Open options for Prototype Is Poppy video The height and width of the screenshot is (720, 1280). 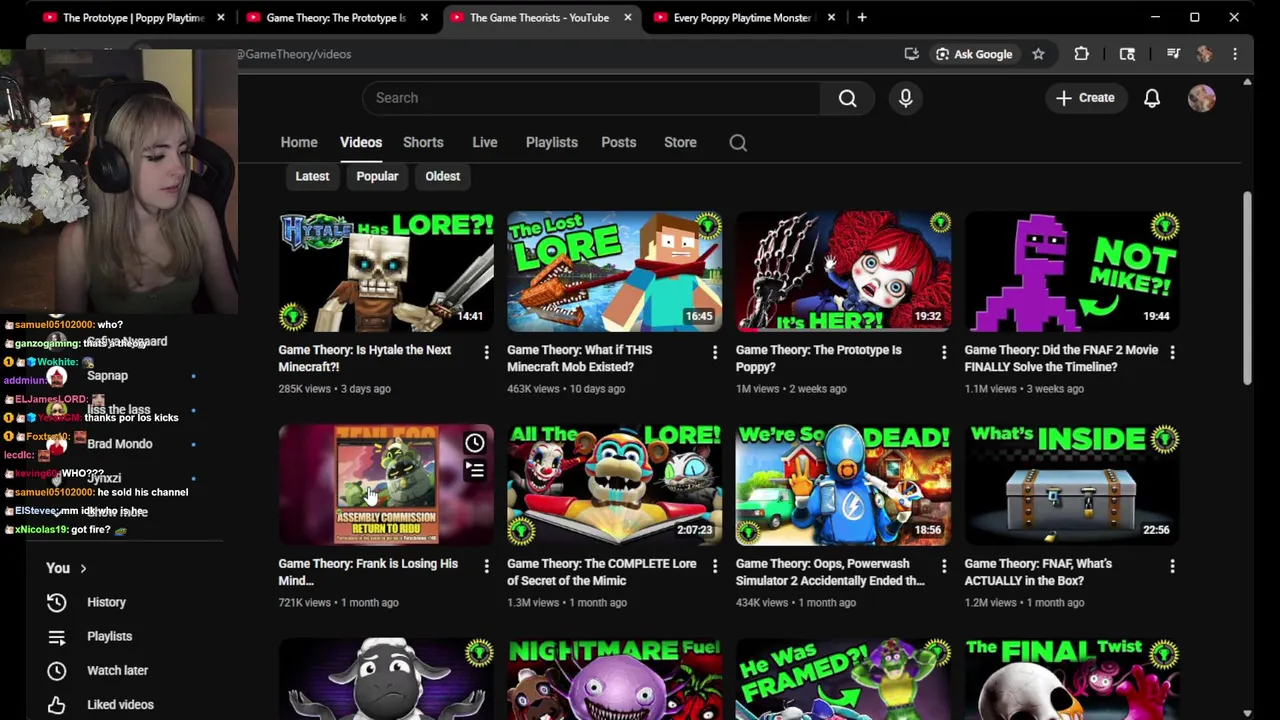click(943, 352)
